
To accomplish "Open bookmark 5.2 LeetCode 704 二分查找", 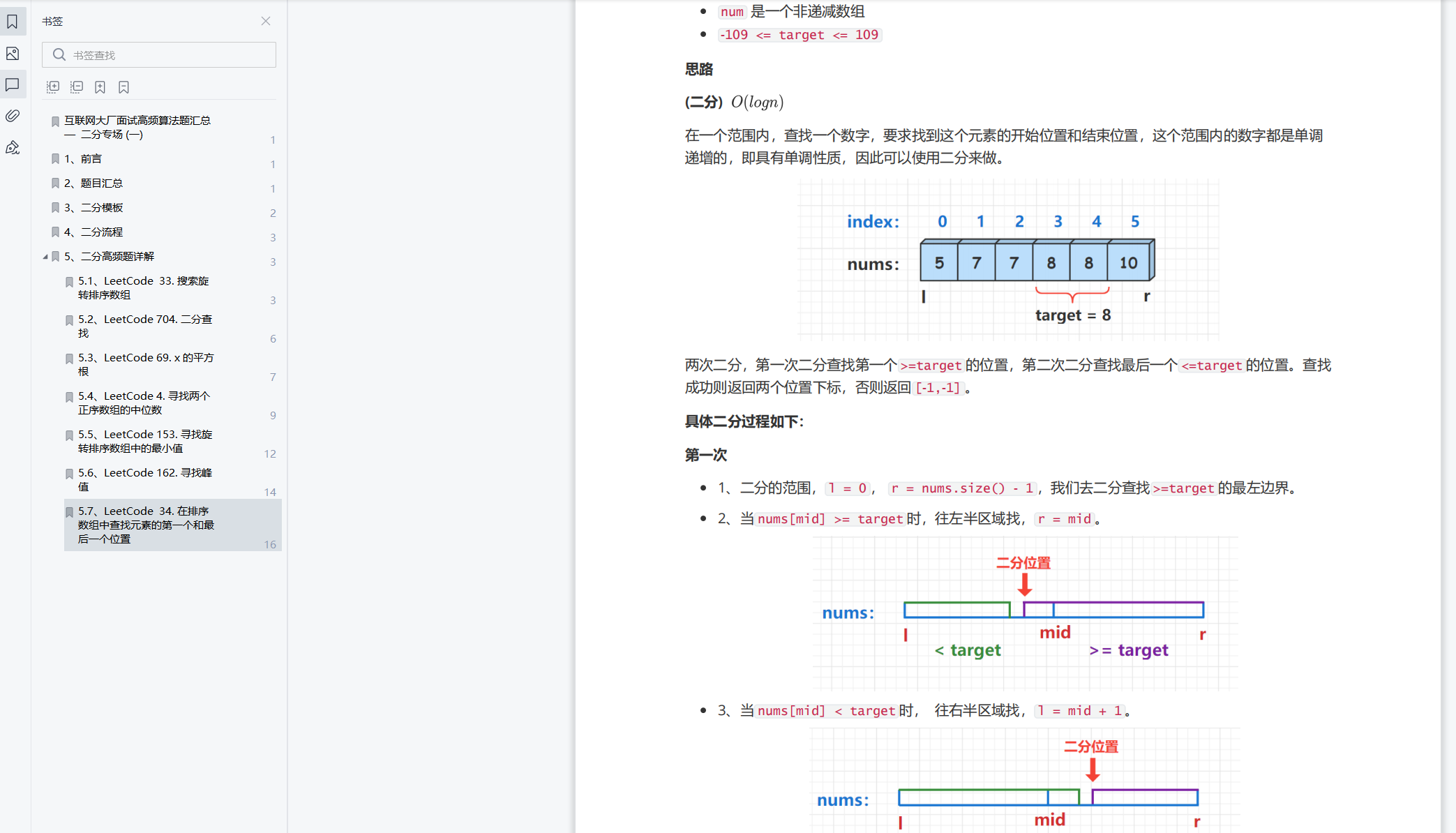I will 145,327.
